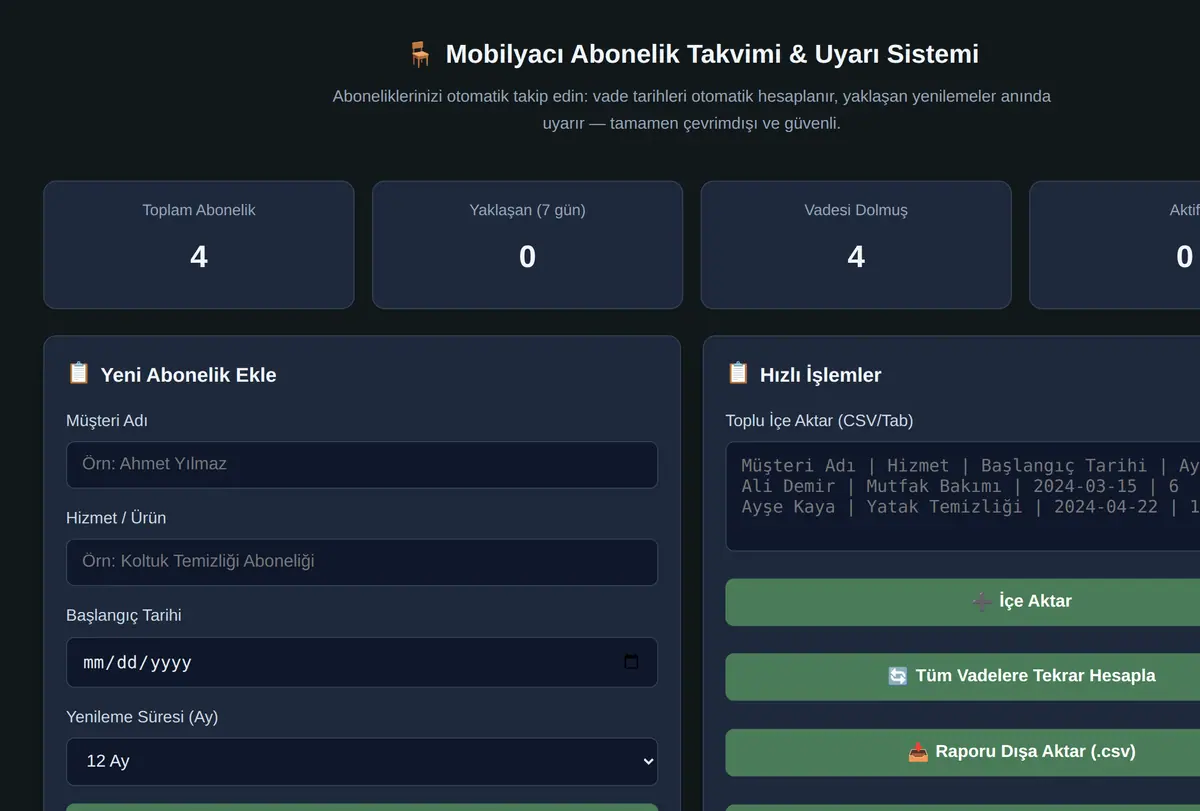1200x811 pixels.
Task: Click the refresh icon on Tüm Vadelere Tekrar Hesapla
Action: click(x=898, y=676)
